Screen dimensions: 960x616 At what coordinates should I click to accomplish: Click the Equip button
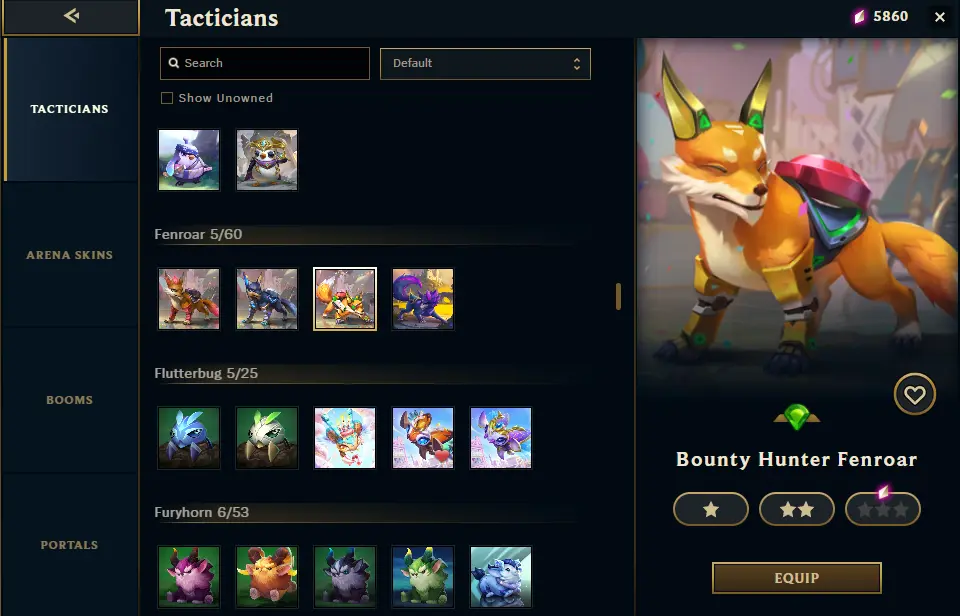tap(797, 578)
